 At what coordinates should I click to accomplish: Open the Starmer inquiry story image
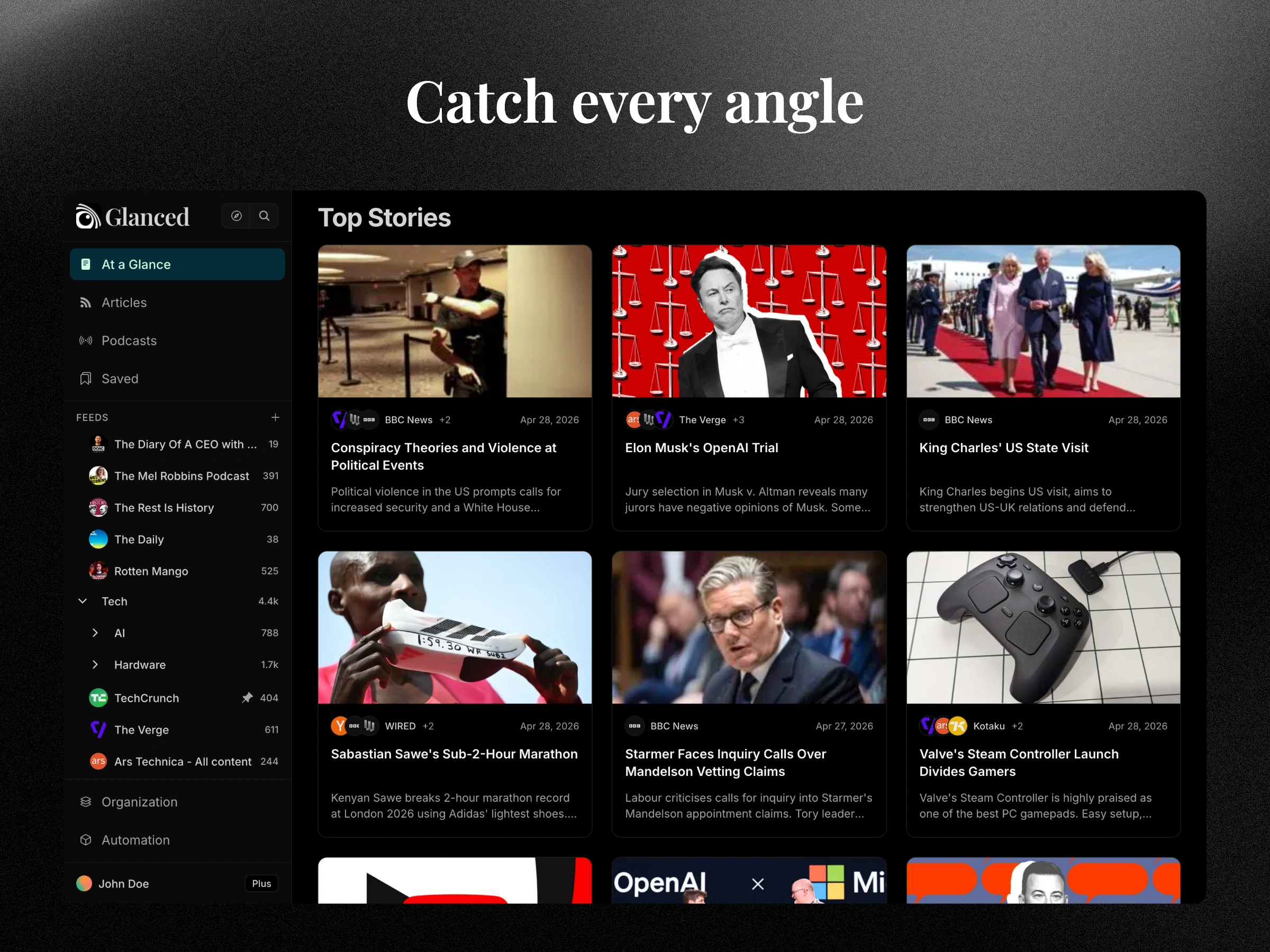tap(749, 627)
